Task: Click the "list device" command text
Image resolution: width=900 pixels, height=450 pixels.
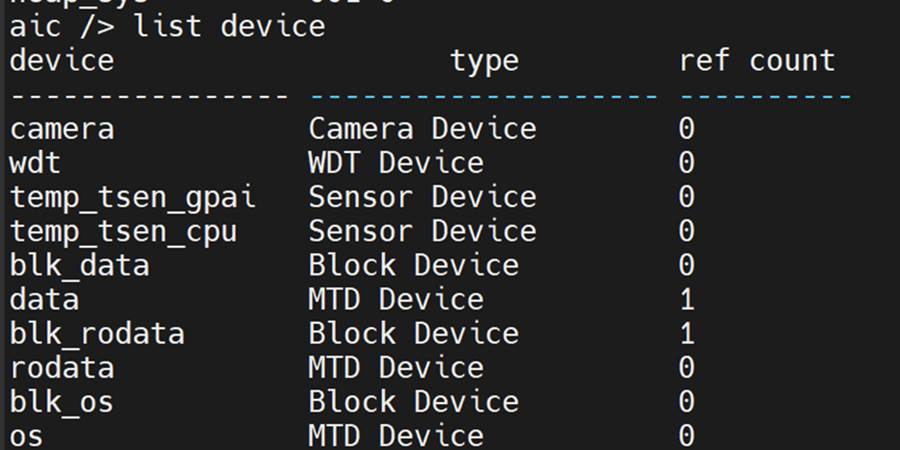Action: 229,26
